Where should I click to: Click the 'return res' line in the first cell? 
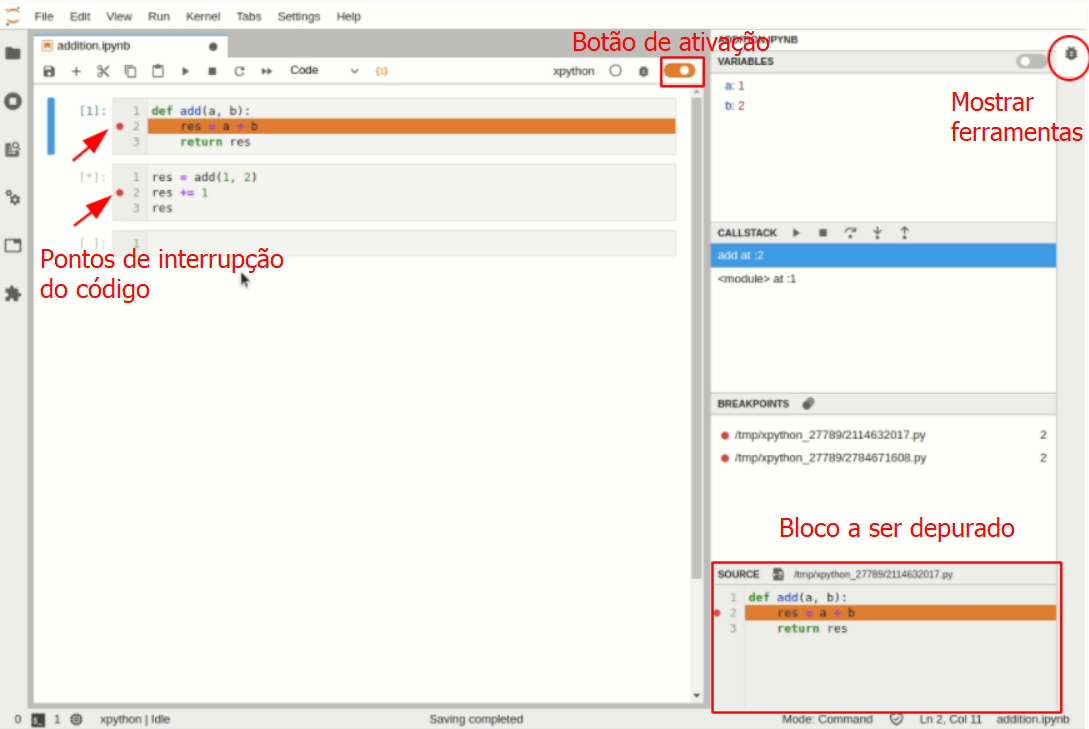pyautogui.click(x=215, y=142)
